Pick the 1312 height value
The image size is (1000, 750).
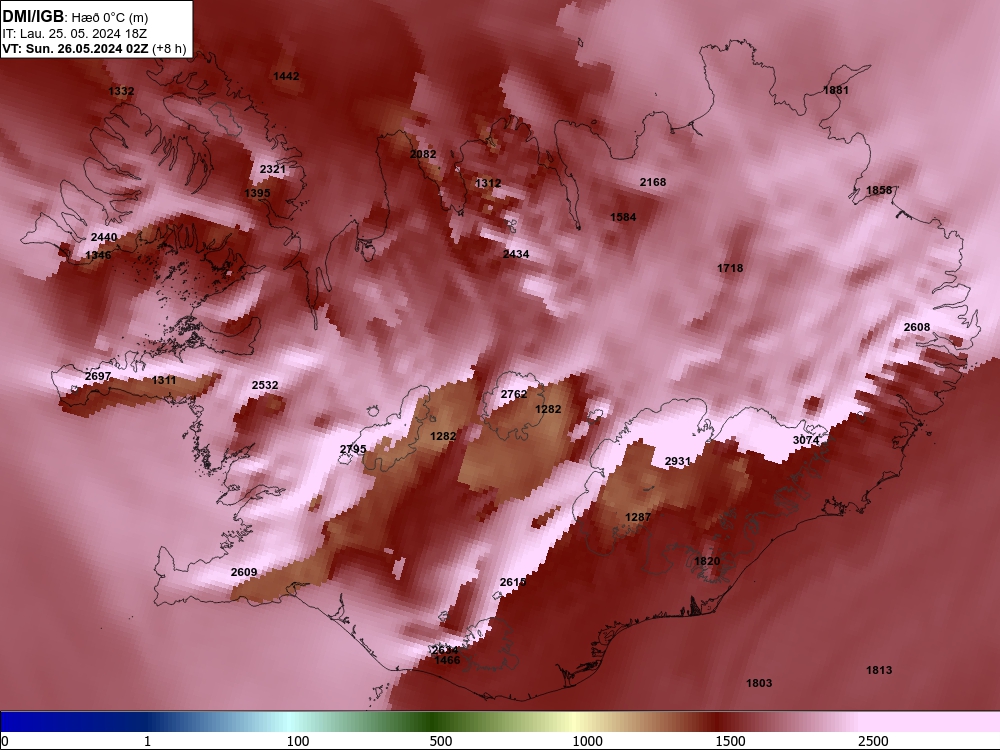[x=488, y=183]
